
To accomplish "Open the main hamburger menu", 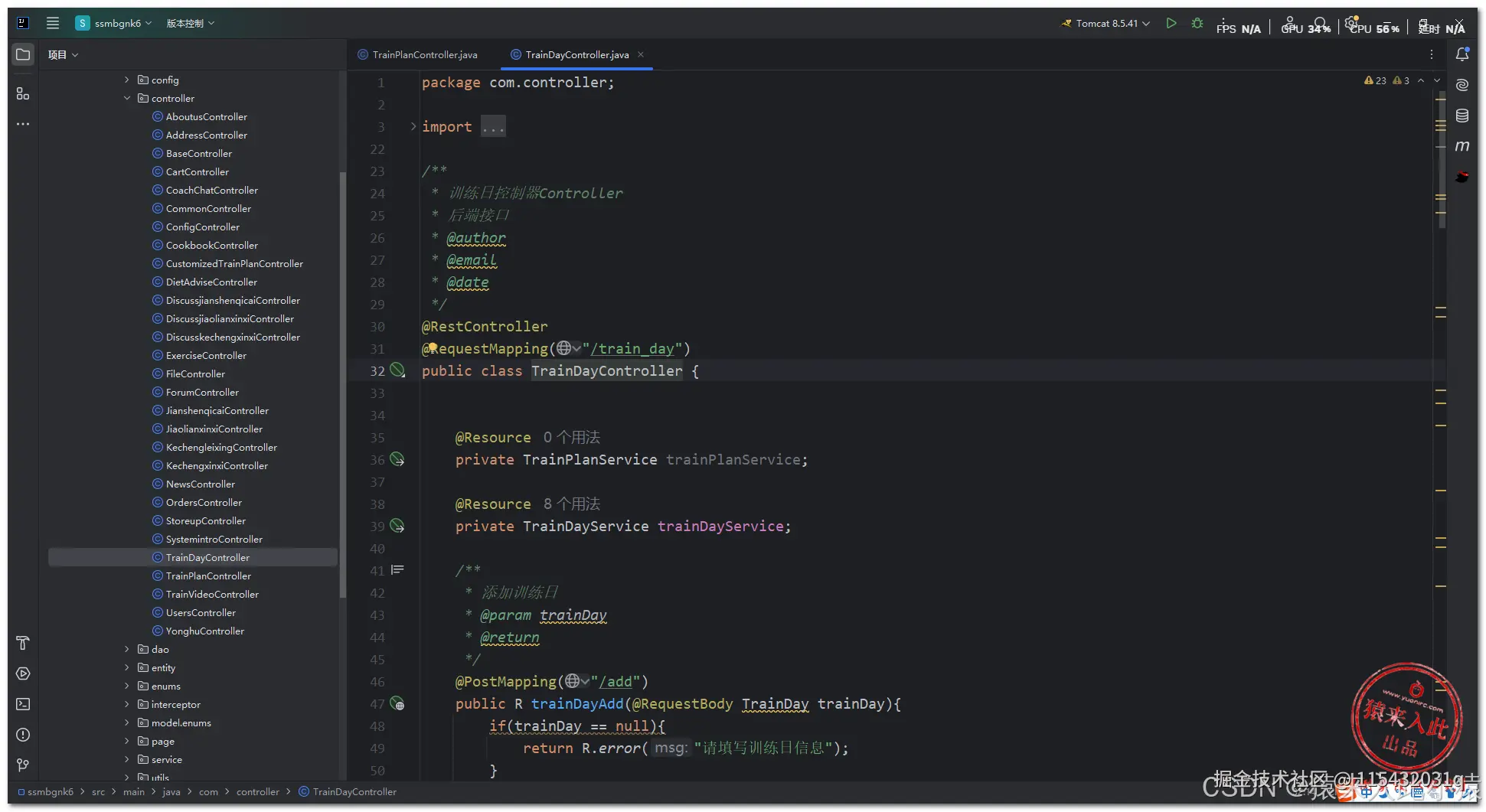I will point(53,23).
